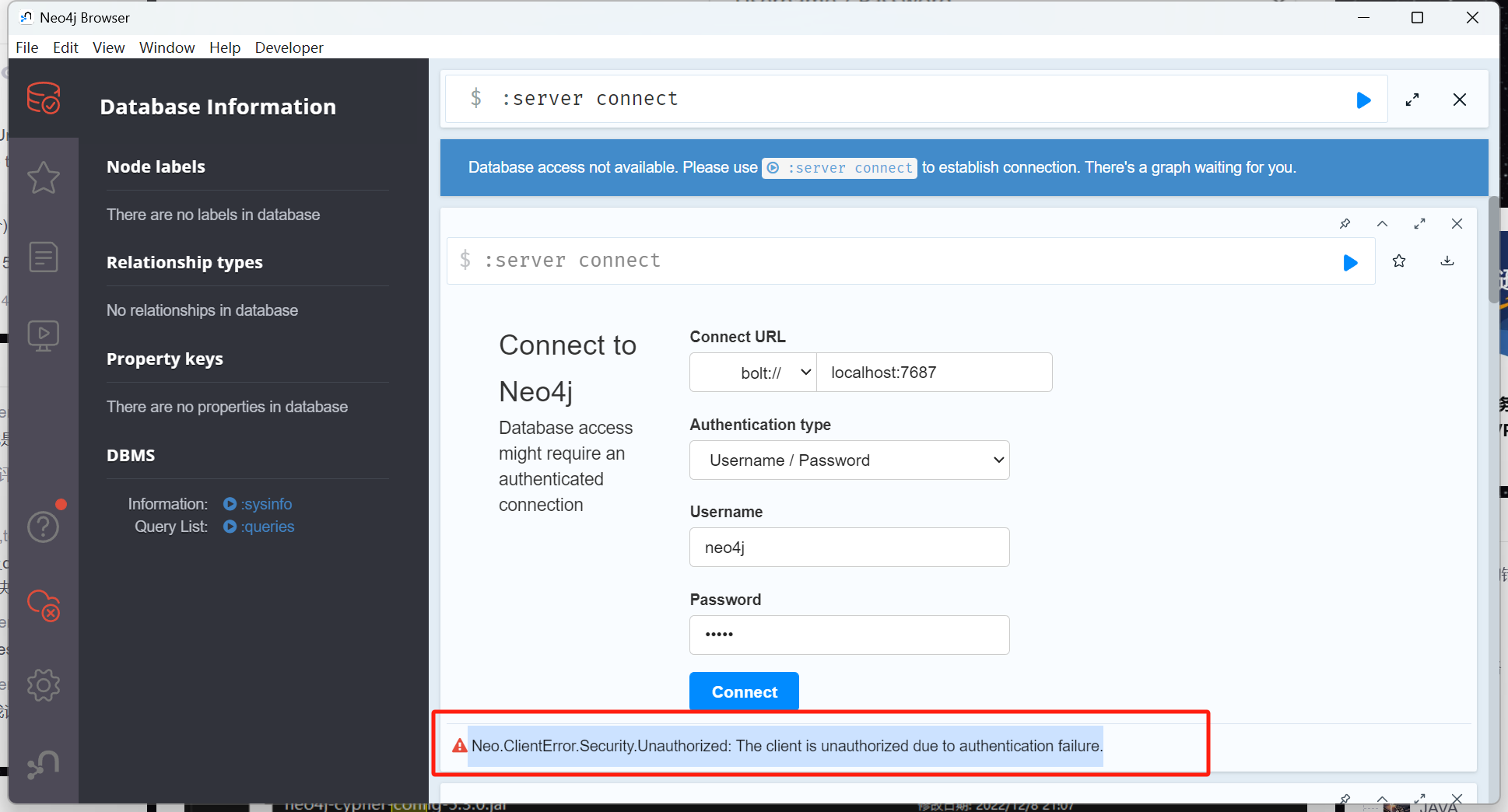The width and height of the screenshot is (1508, 812).
Task: Open the Edit menu
Action: point(65,47)
